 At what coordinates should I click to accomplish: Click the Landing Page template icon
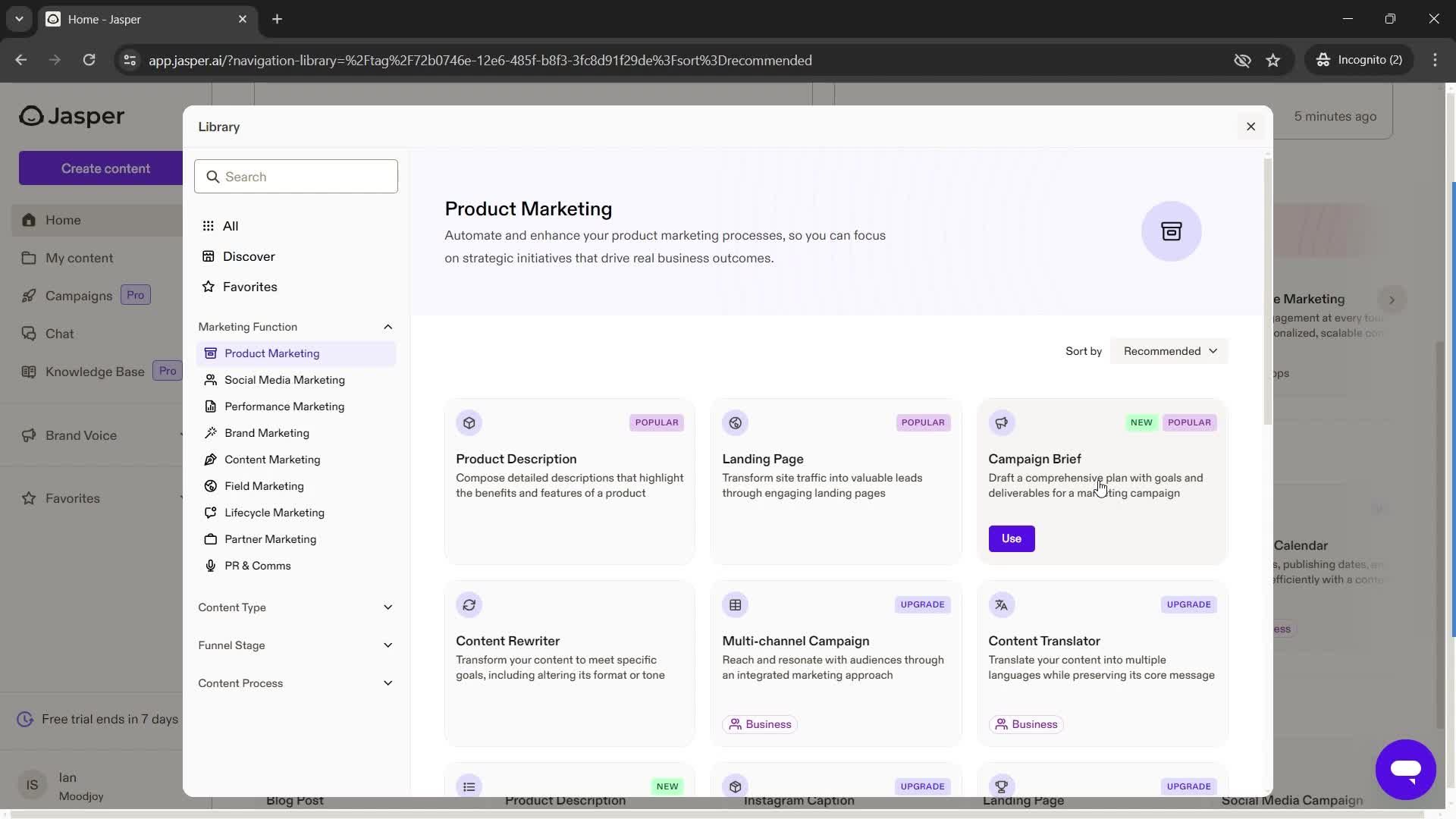(735, 422)
